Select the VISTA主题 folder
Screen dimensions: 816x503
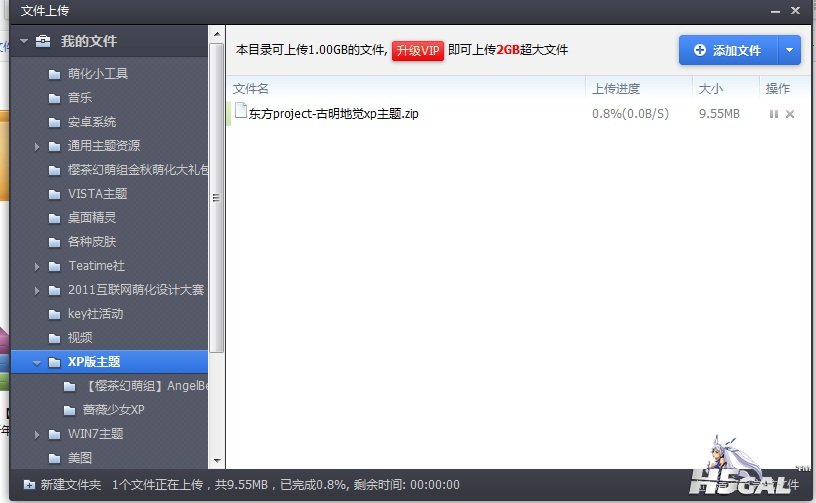tap(97, 194)
